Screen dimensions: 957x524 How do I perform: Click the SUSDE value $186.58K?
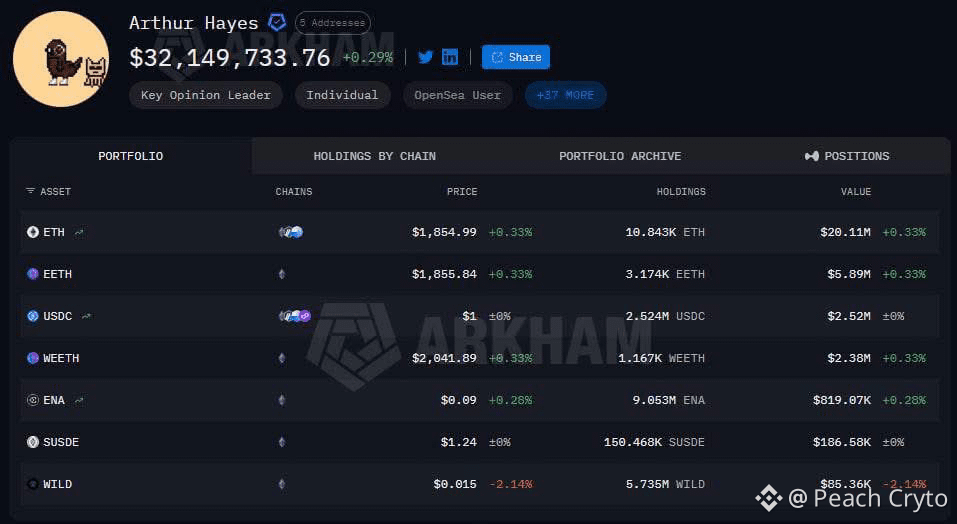[842, 442]
